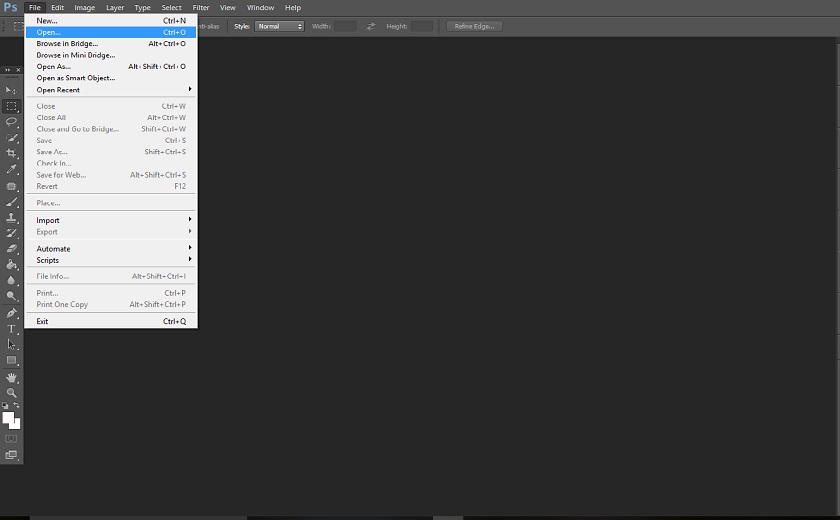Image resolution: width=840 pixels, height=520 pixels.
Task: Click the Refine Edge button
Action: [474, 26]
